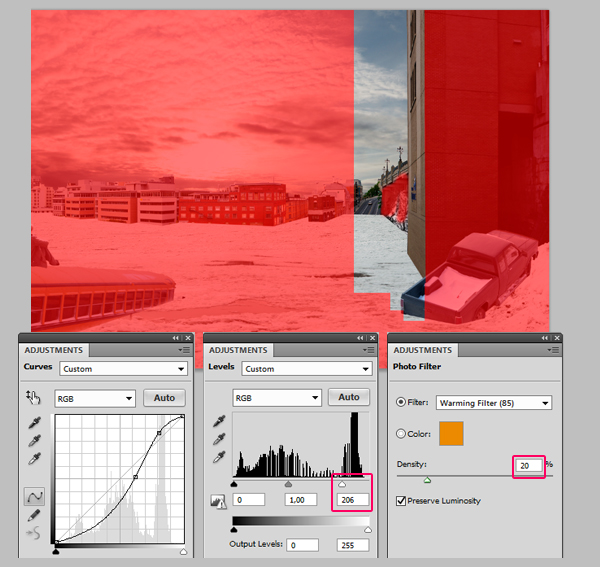Click the Auto button in Curves panel

[x=164, y=398]
